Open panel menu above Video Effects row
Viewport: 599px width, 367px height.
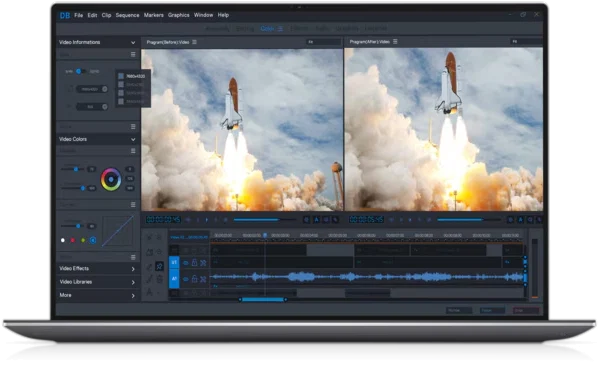coord(133,257)
